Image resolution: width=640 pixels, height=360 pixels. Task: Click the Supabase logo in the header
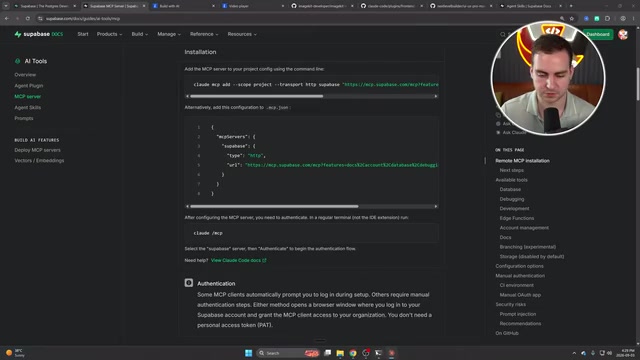[x=38, y=34]
